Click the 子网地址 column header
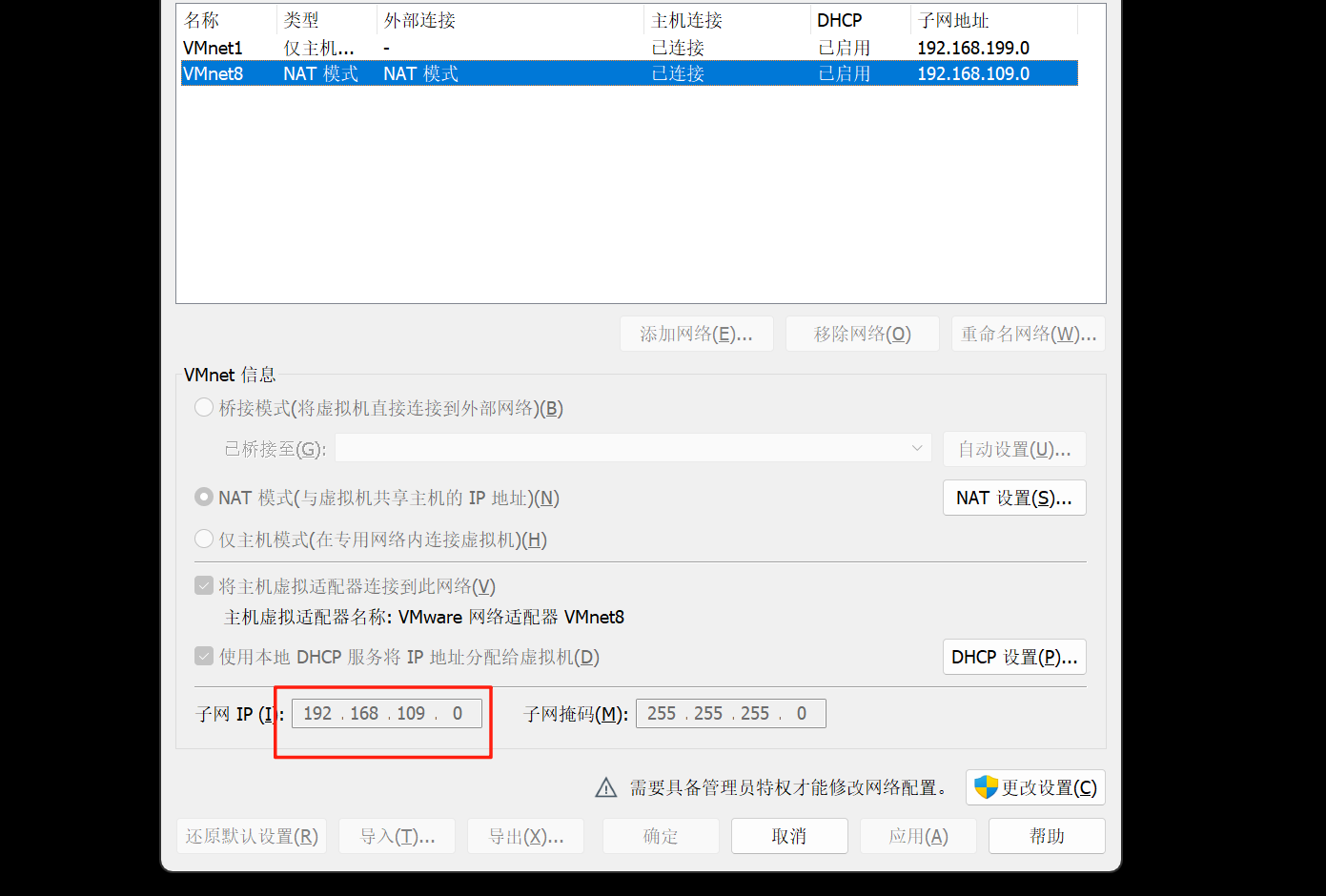Viewport: 1326px width, 896px height. coord(995,20)
